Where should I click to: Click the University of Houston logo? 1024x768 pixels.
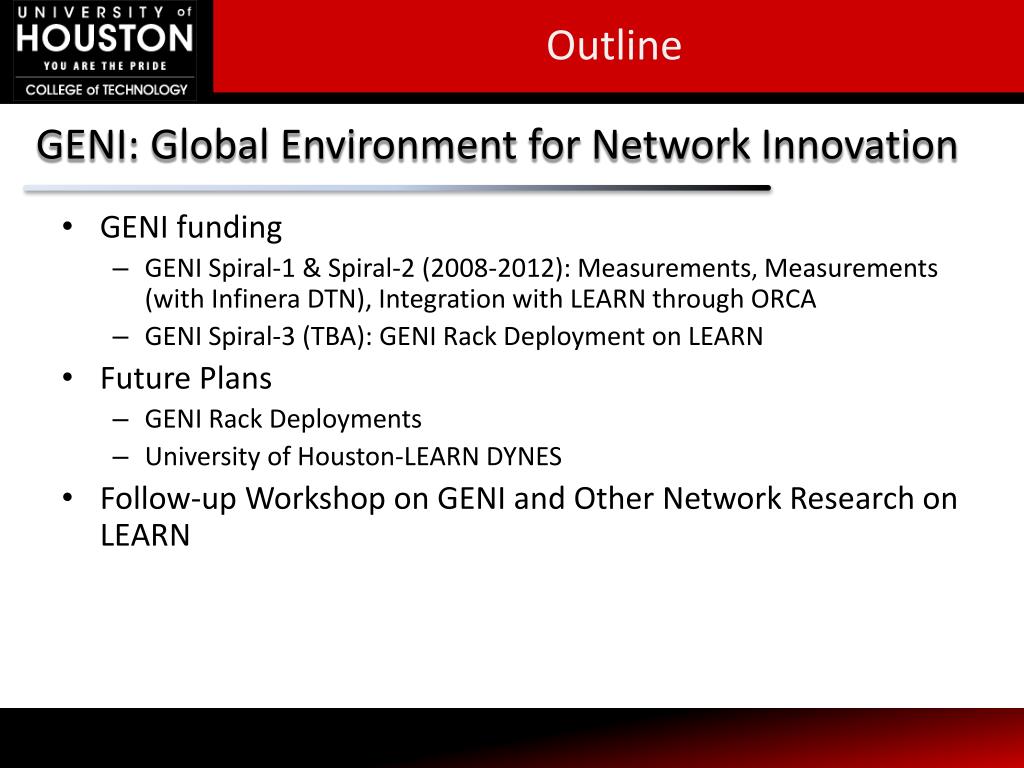point(106,51)
